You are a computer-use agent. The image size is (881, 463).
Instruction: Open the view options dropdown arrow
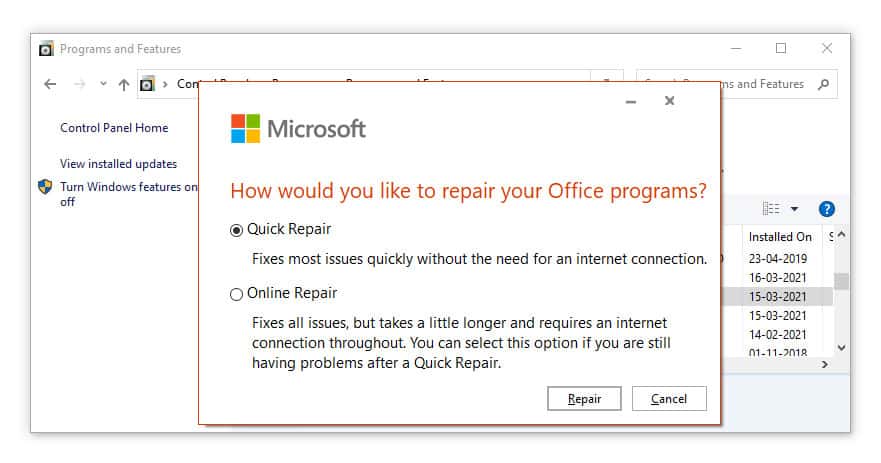(x=794, y=209)
